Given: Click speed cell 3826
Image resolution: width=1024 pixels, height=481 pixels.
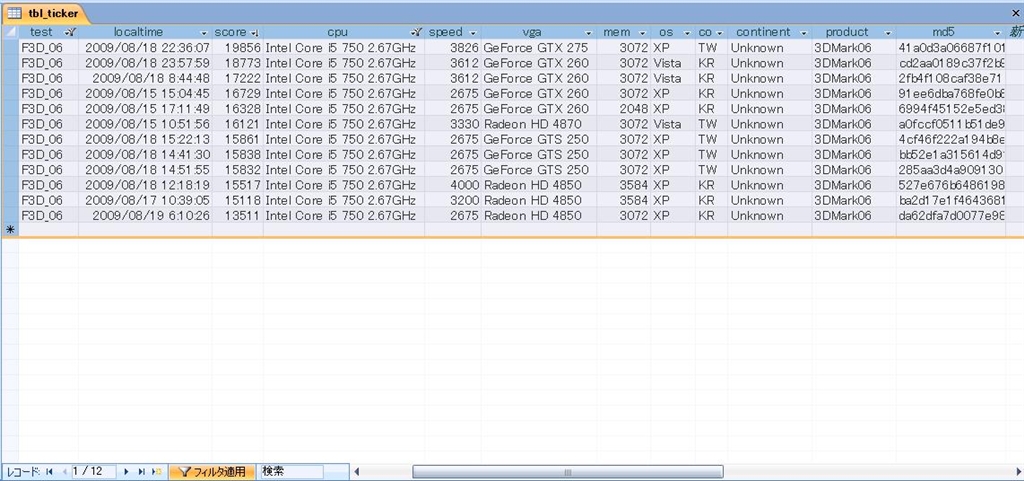Looking at the screenshot, I should (453, 48).
